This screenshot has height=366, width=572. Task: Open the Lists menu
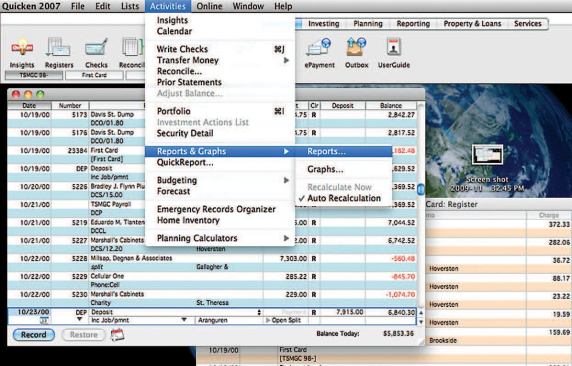click(130, 6)
